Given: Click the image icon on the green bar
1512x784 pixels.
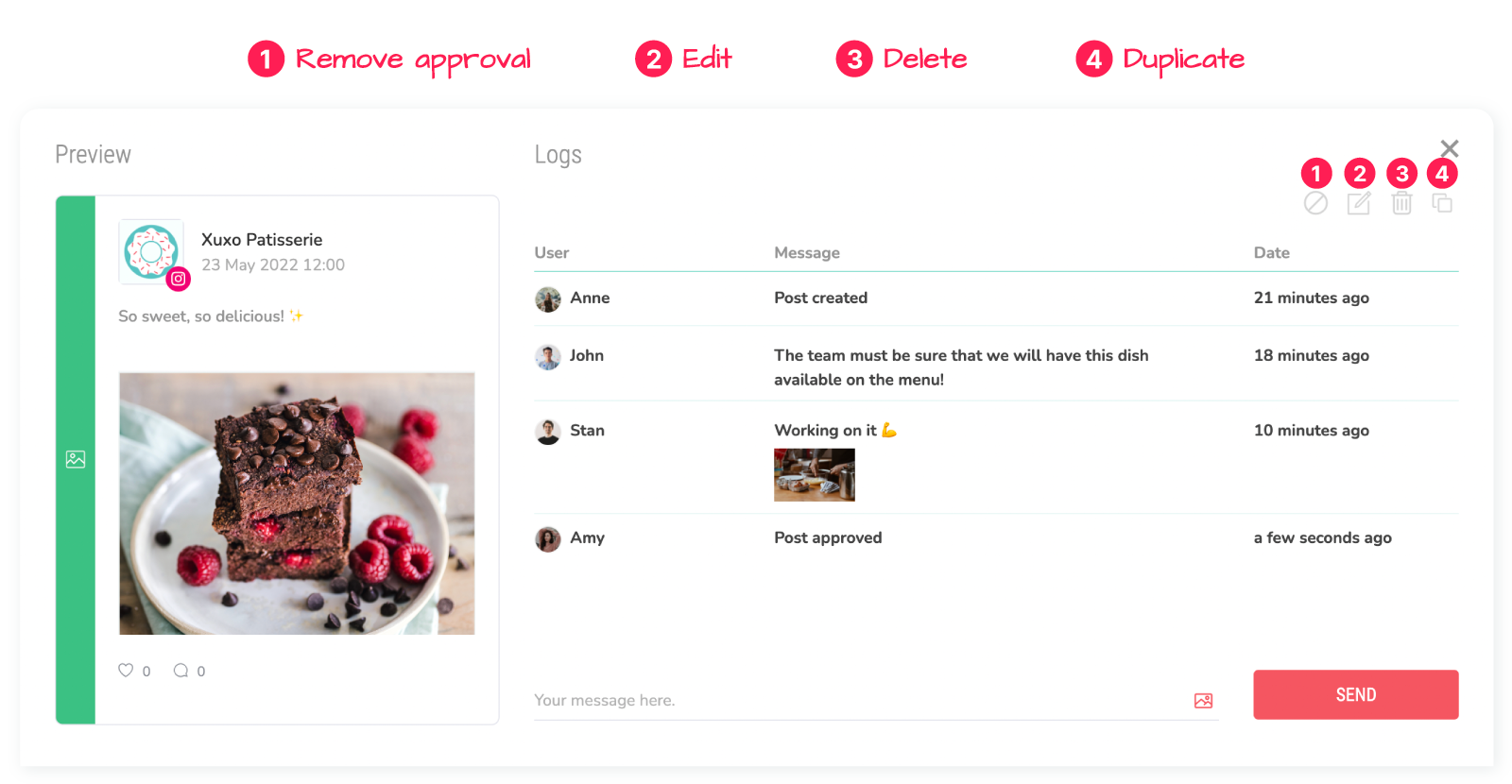Looking at the screenshot, I should coord(76,460).
